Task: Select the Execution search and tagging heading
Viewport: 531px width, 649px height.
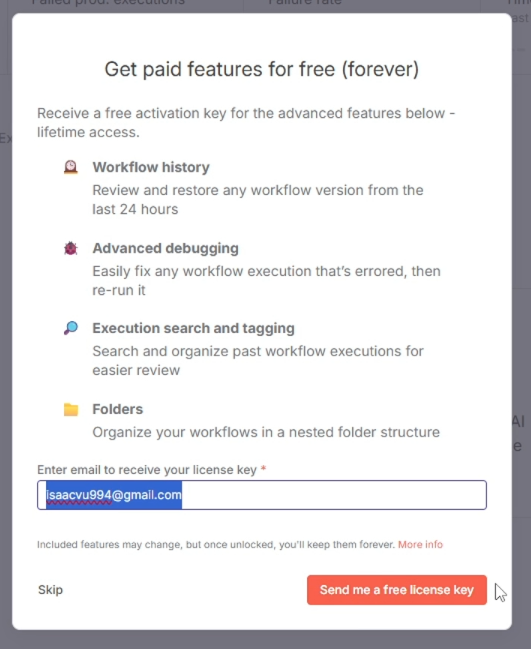Action: click(x=193, y=328)
